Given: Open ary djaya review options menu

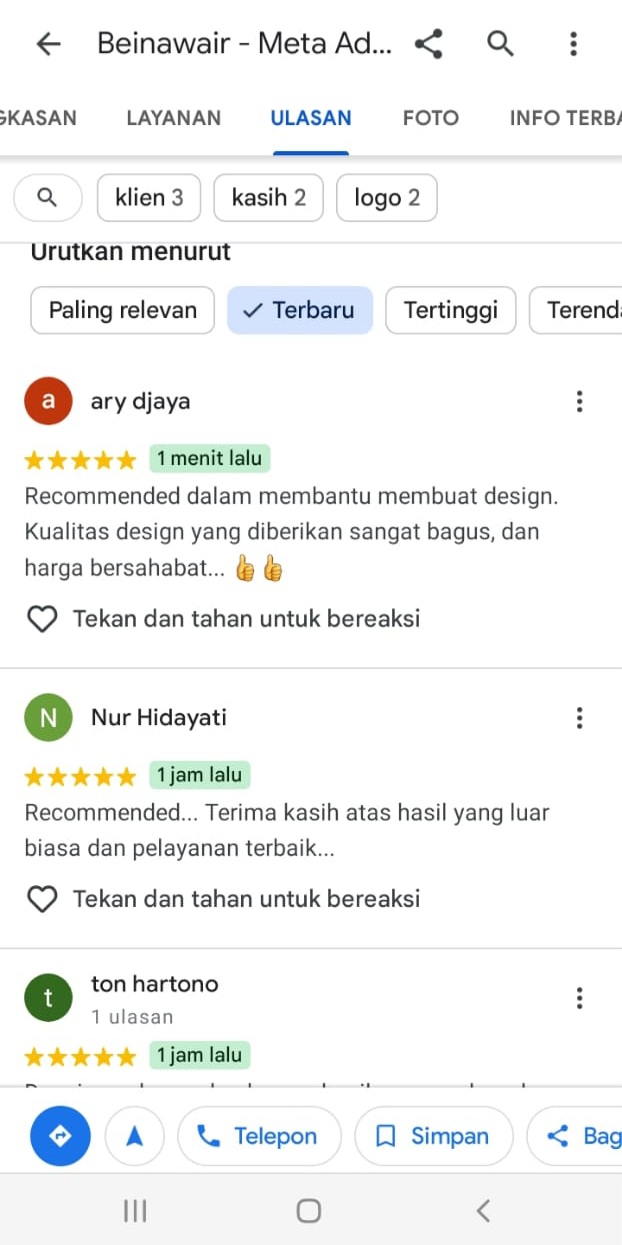Looking at the screenshot, I should pos(579,402).
